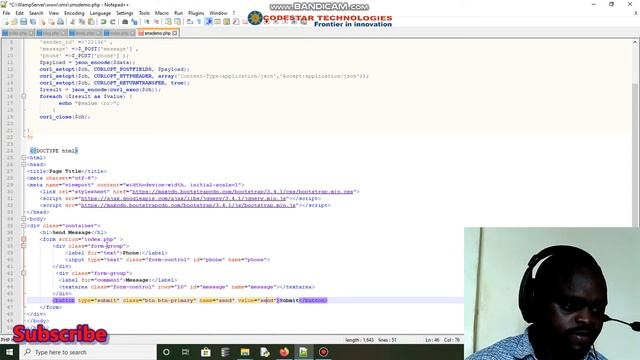This screenshot has width=640, height=360.
Task: Open Task View from taskbar
Action: [x=186, y=352]
